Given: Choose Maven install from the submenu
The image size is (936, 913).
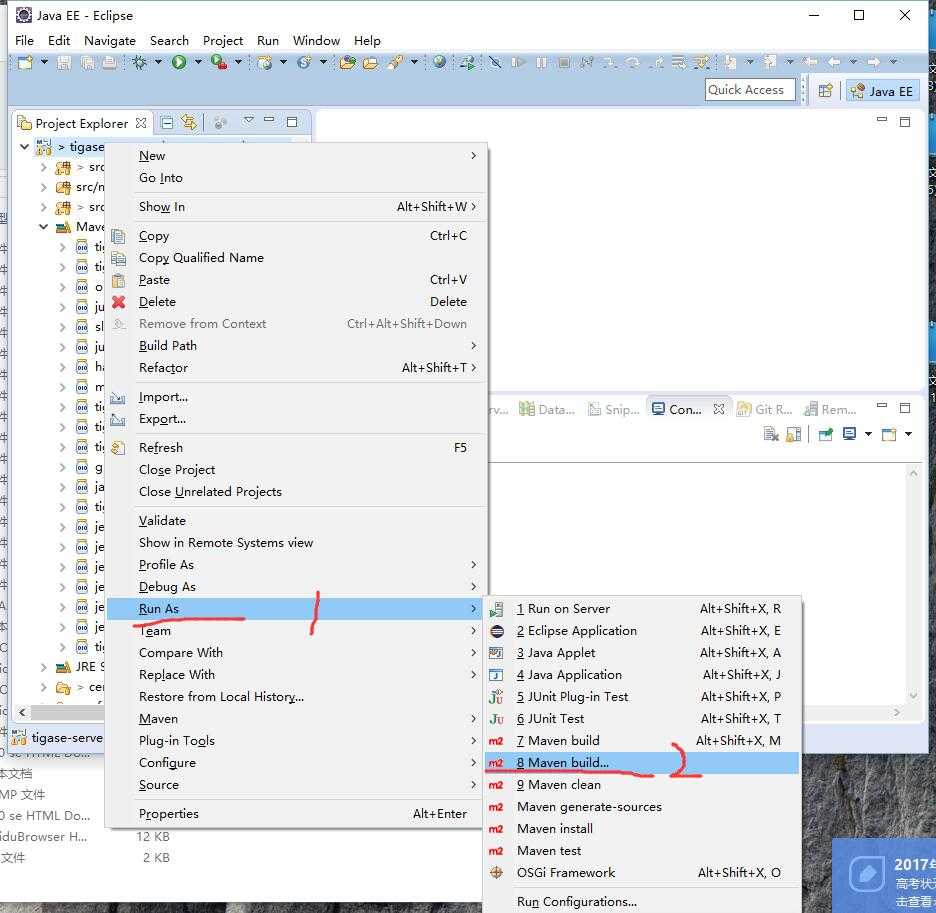Looking at the screenshot, I should (641, 829).
